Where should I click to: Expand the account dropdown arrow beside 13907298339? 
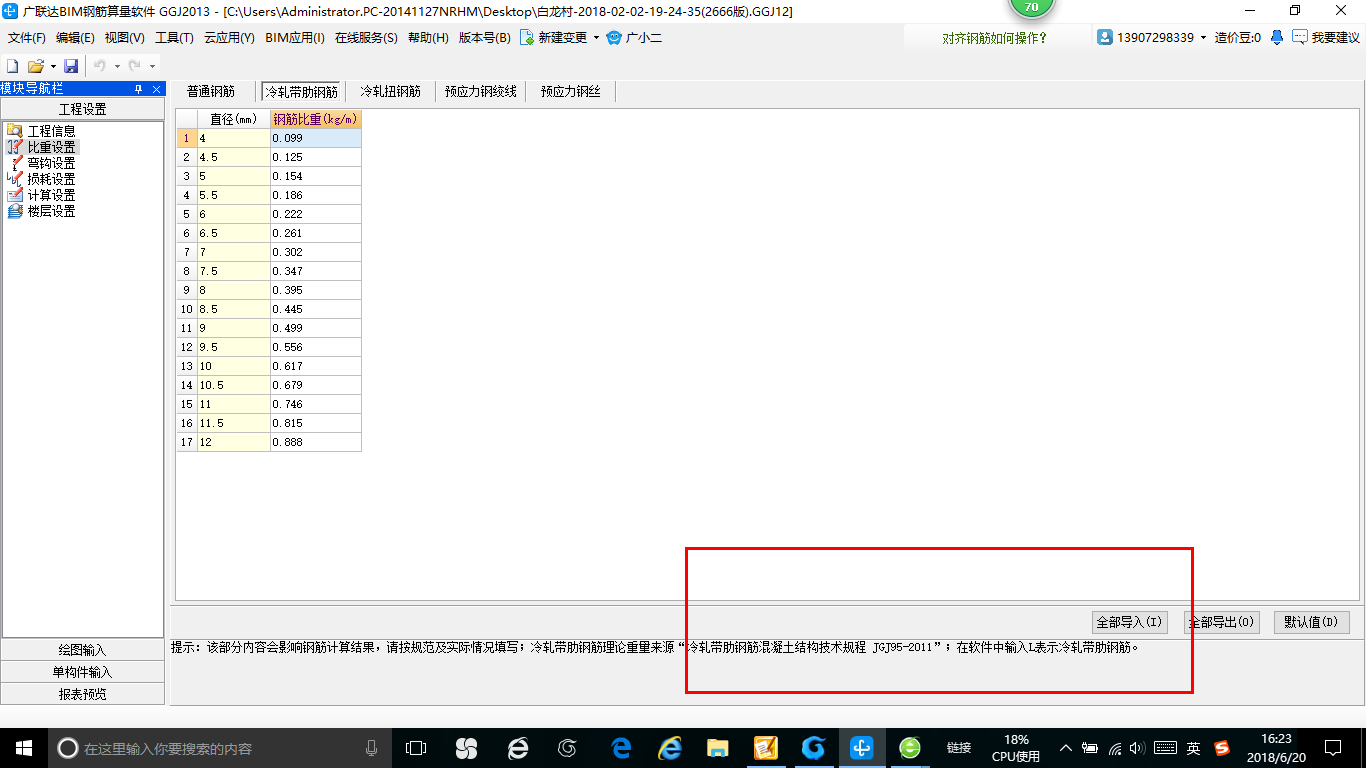(1203, 38)
